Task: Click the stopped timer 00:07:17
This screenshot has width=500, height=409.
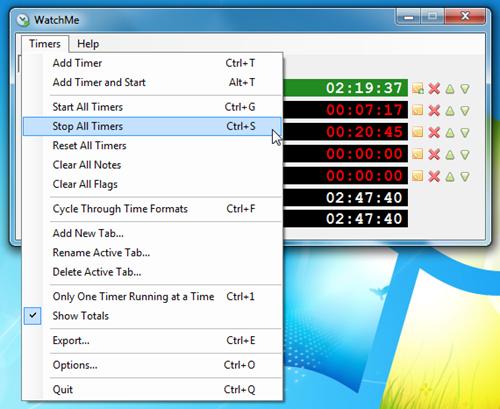Action: click(x=346, y=110)
